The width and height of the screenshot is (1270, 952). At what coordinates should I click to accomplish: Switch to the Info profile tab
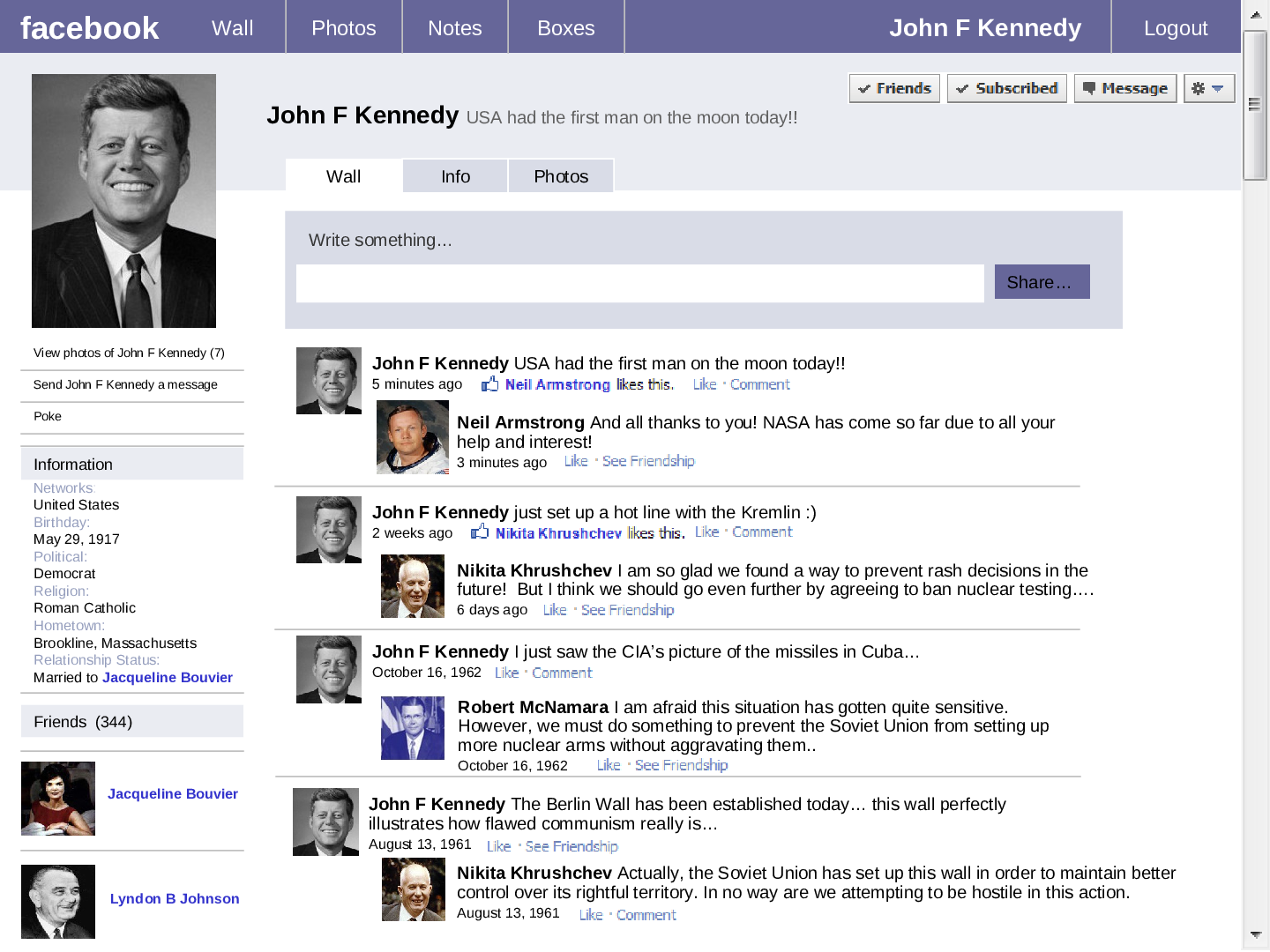click(x=455, y=176)
